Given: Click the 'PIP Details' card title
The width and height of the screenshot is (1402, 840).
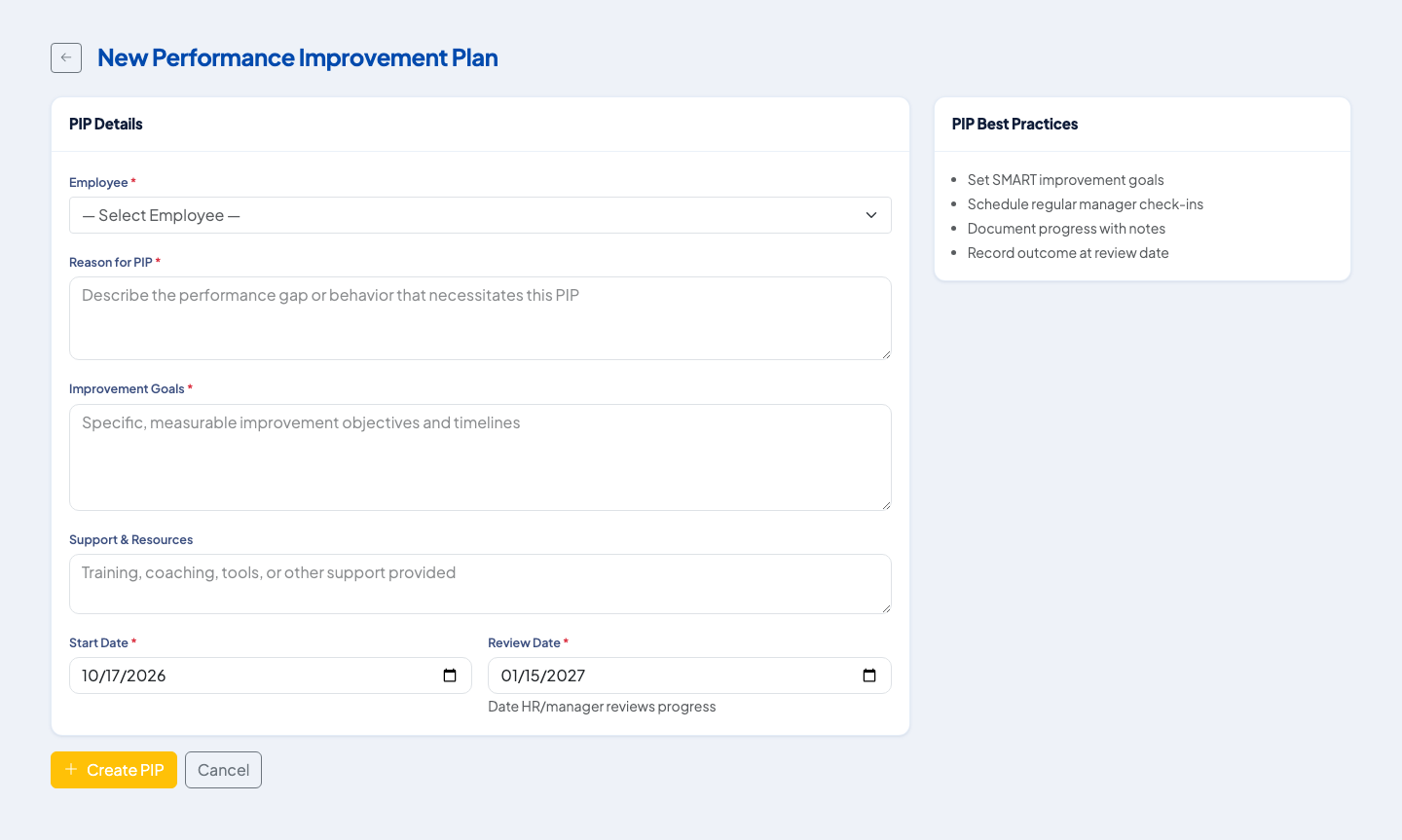Looking at the screenshot, I should coord(106,124).
